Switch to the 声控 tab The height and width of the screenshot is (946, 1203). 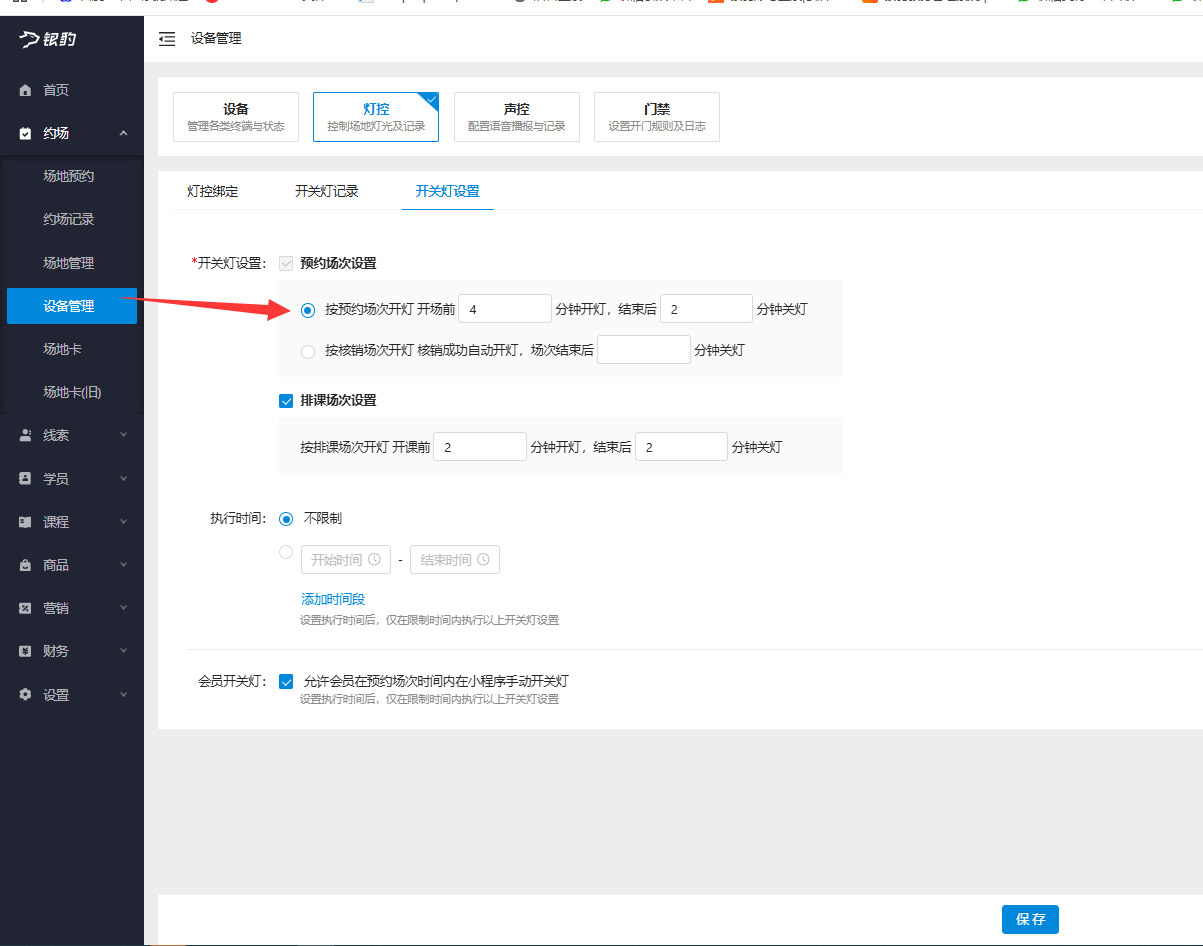pyautogui.click(x=517, y=116)
